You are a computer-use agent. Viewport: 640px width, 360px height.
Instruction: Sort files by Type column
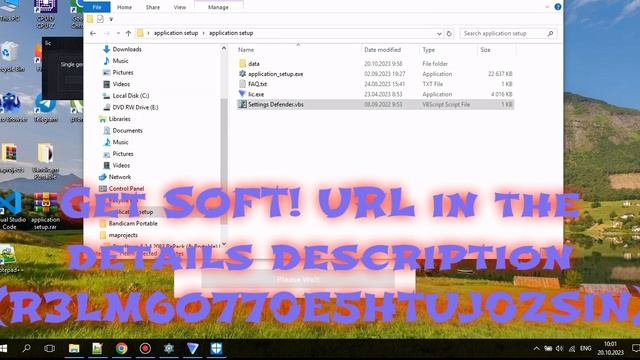click(429, 50)
